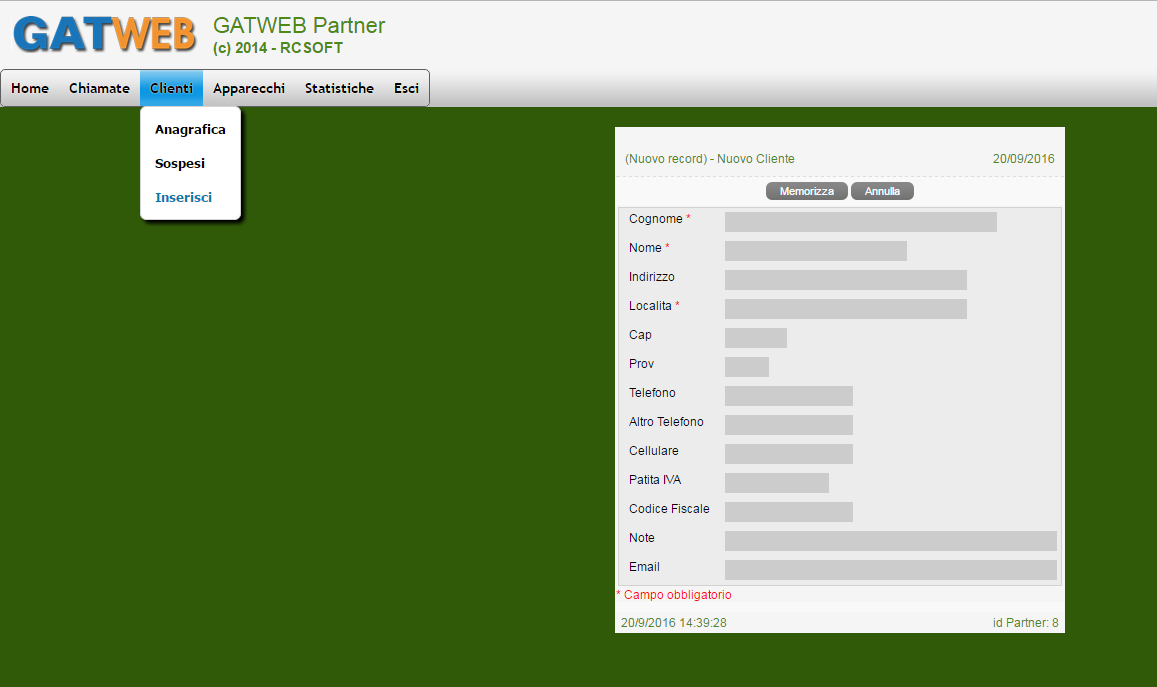Focus the Patita IVA input field

click(x=777, y=483)
